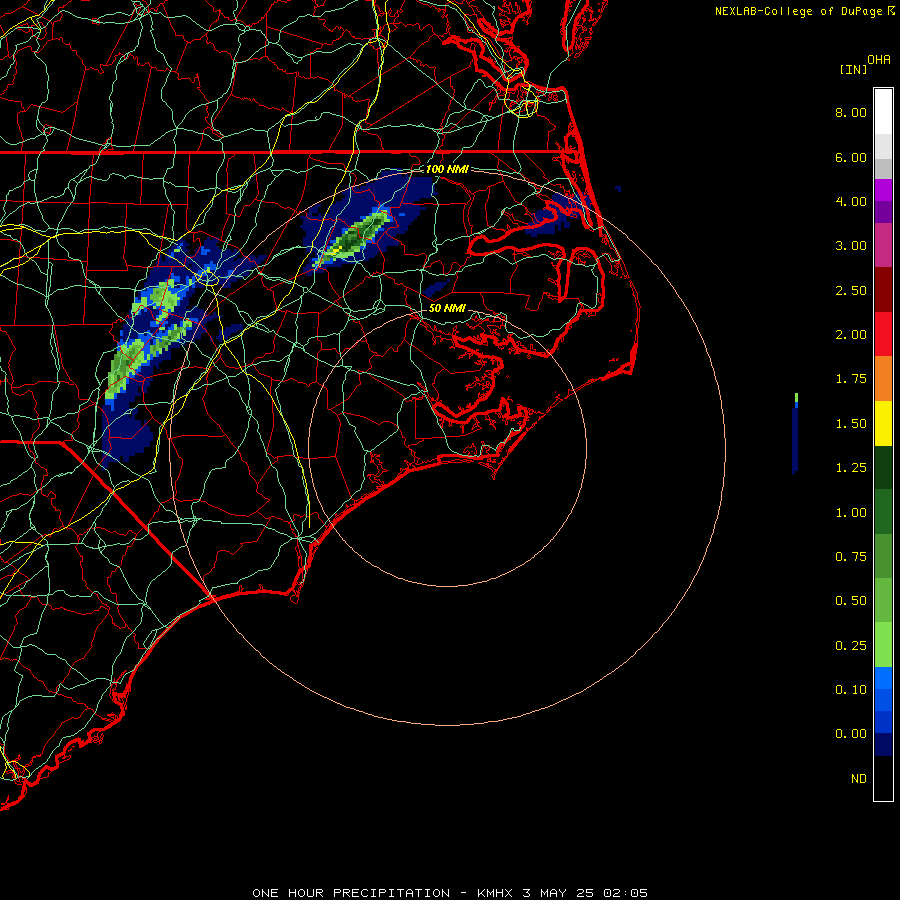Viewport: 900px width, 900px height.
Task: Click the OHA product code label
Action: [x=879, y=60]
